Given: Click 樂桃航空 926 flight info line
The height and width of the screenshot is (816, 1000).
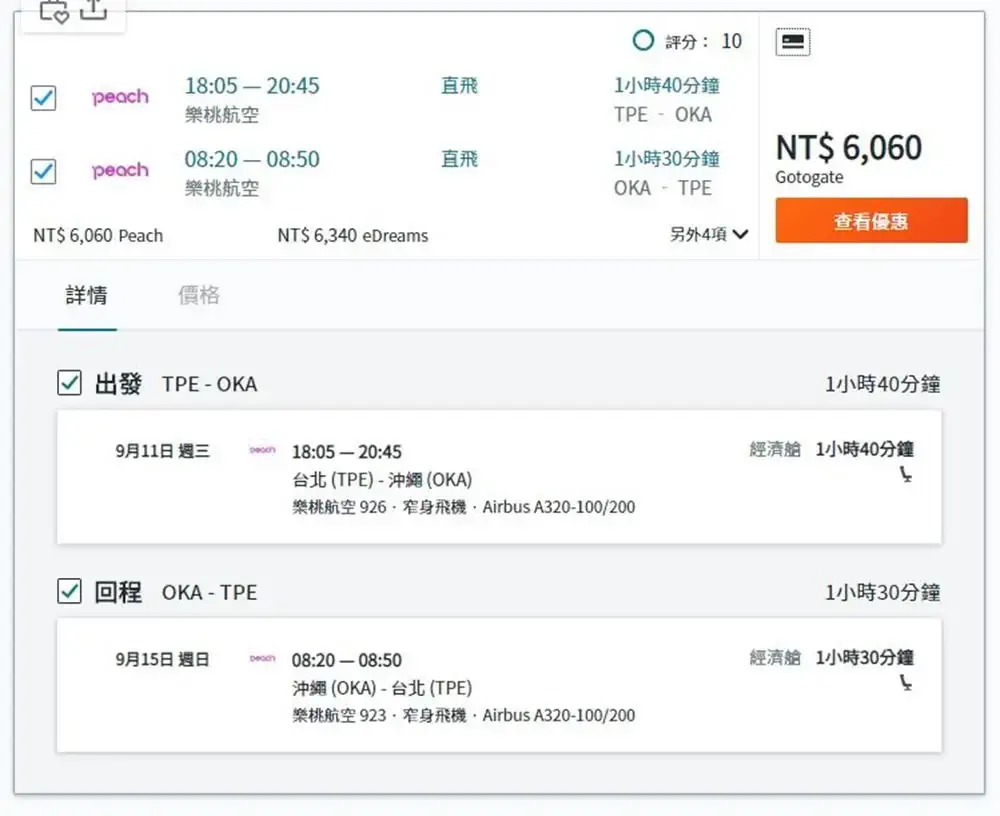Looking at the screenshot, I should (x=464, y=507).
